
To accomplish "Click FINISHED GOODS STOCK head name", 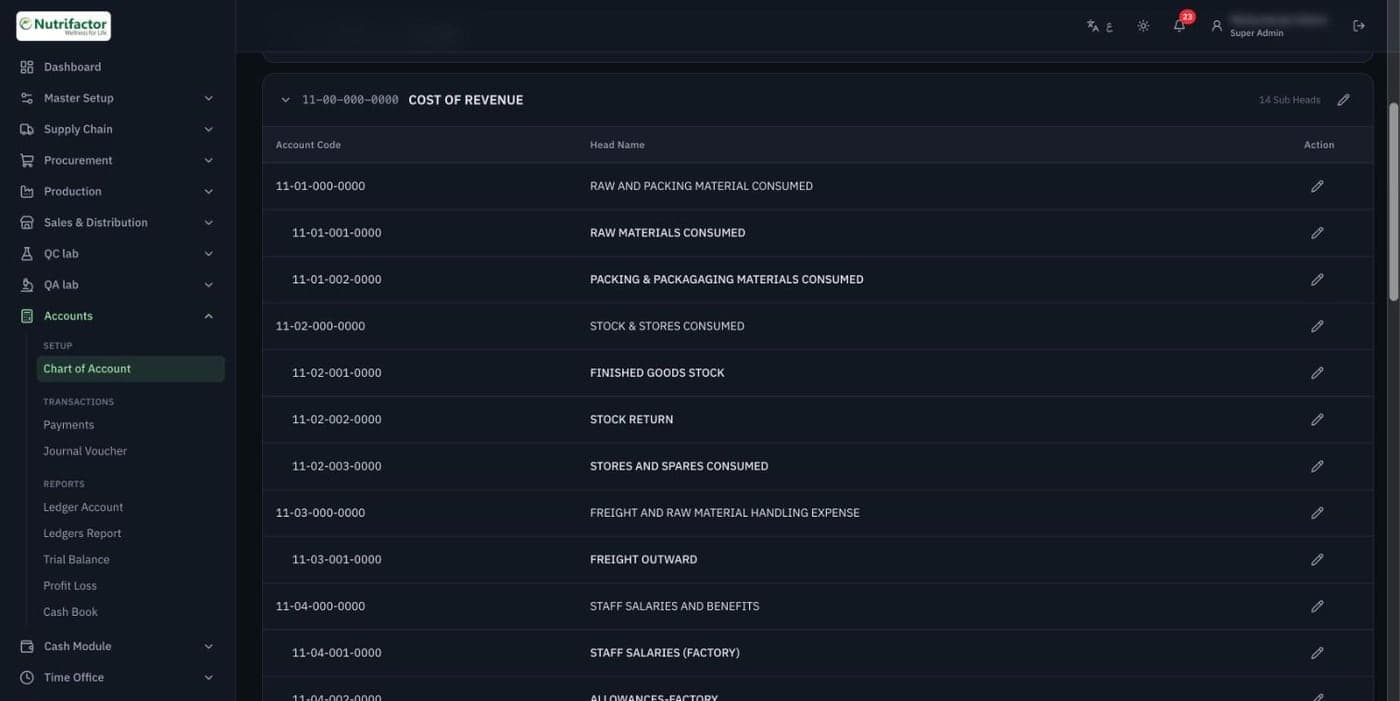I will point(657,373).
